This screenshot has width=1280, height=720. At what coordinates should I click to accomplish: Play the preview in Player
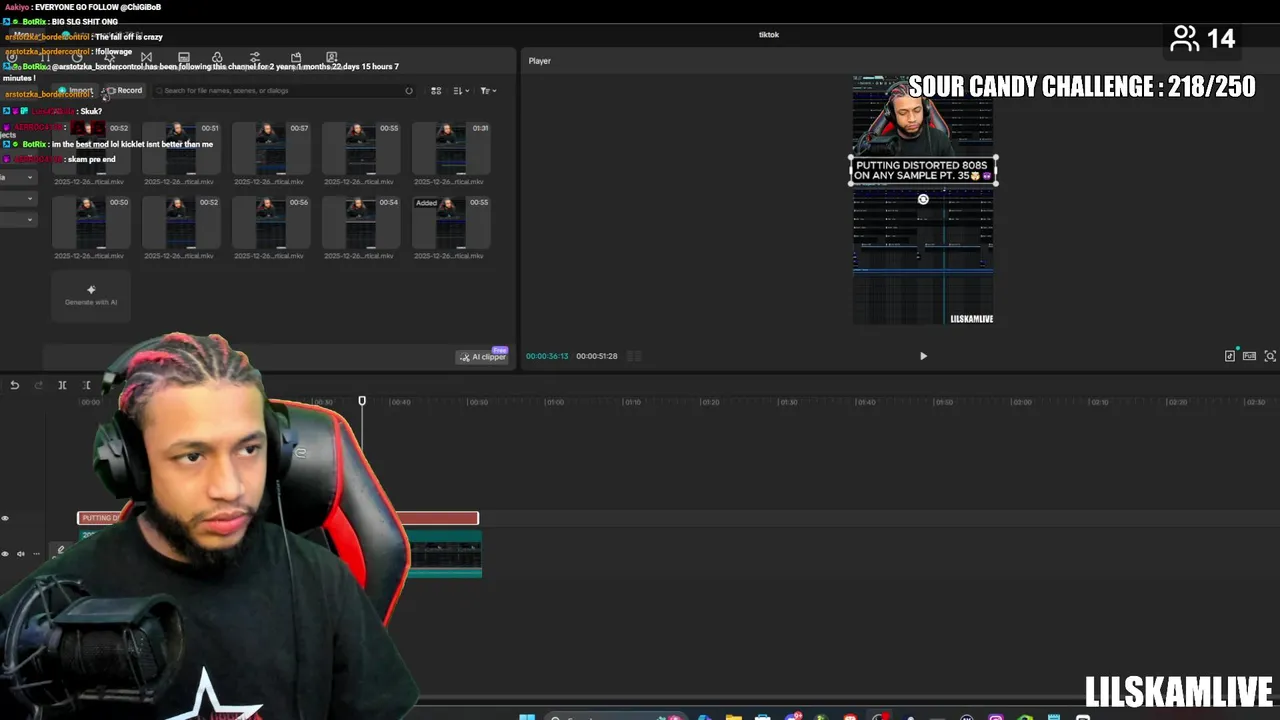click(x=923, y=356)
